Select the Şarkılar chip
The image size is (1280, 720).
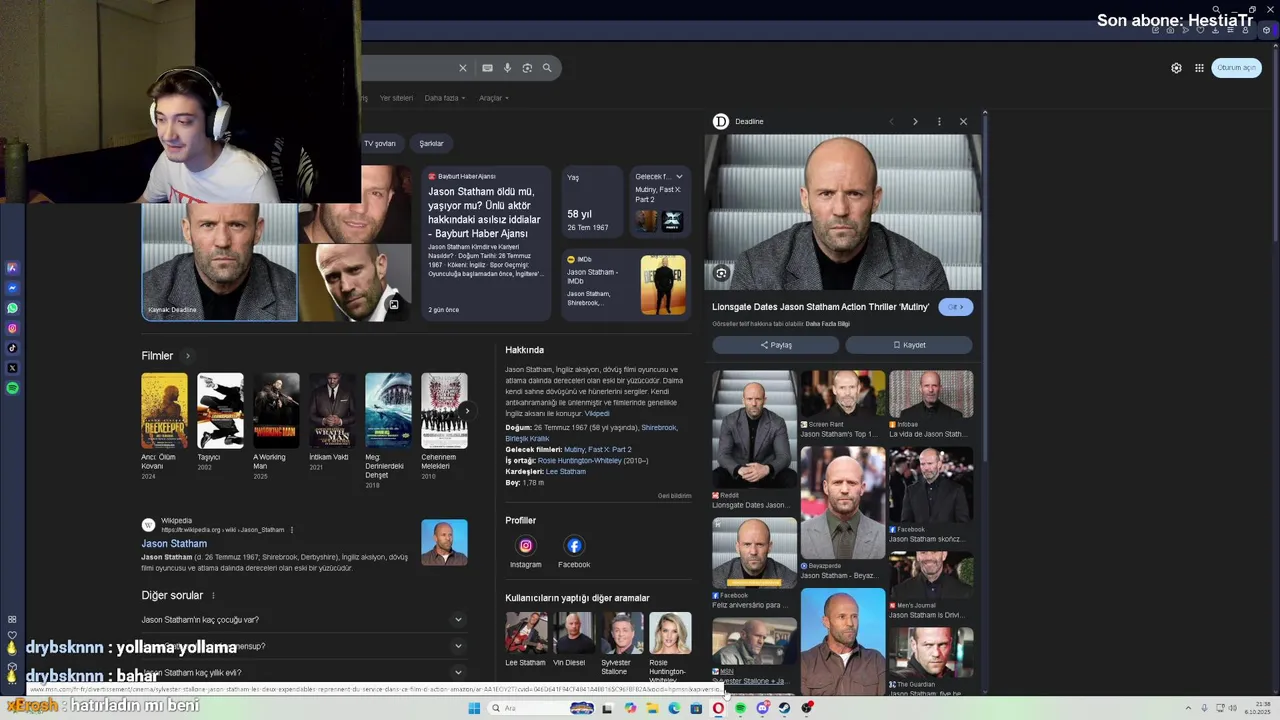pos(432,143)
